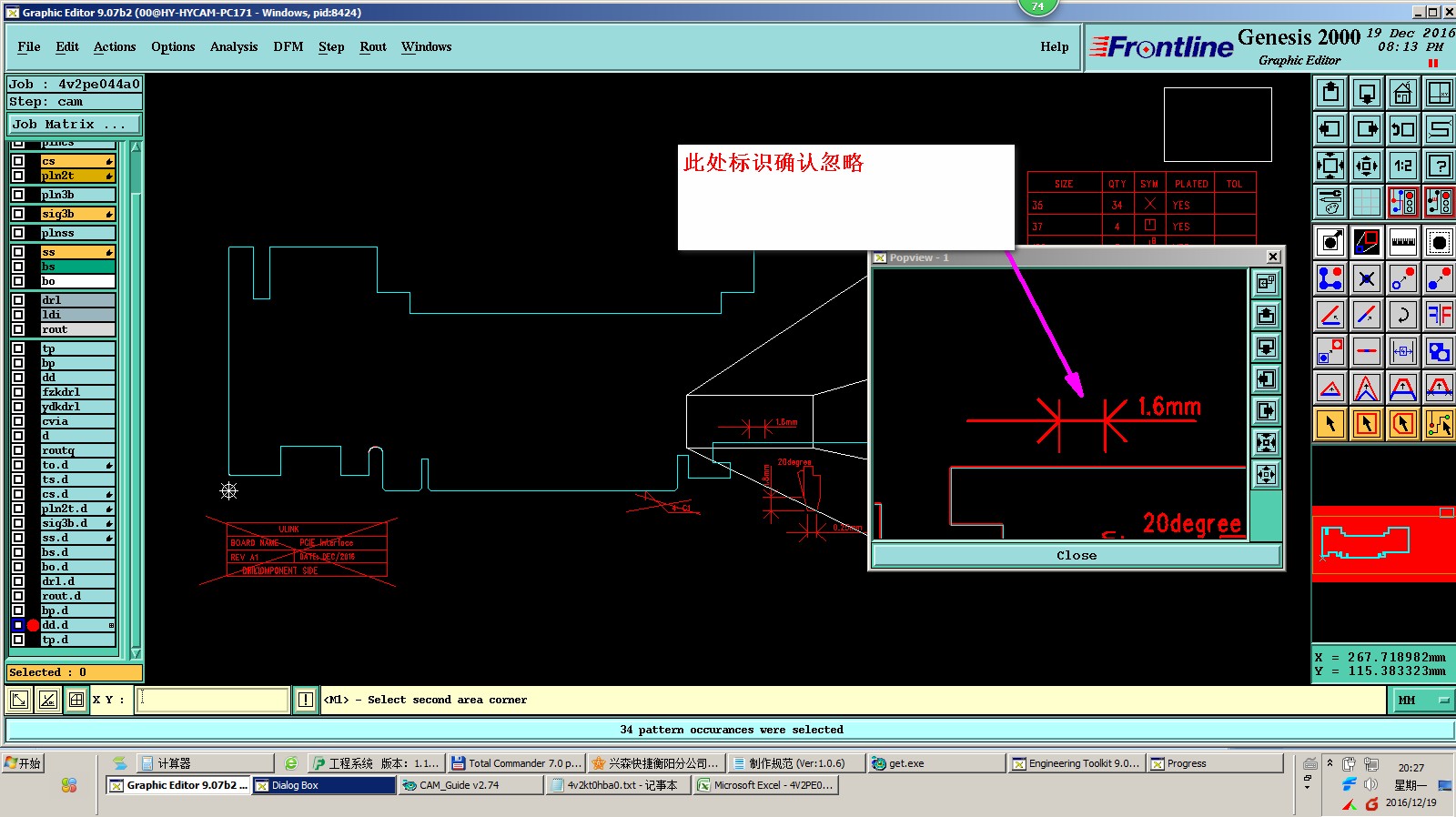Screen dimensions: 1456x817
Task: Toggle the dd.d layer checkbox
Action: 18,625
